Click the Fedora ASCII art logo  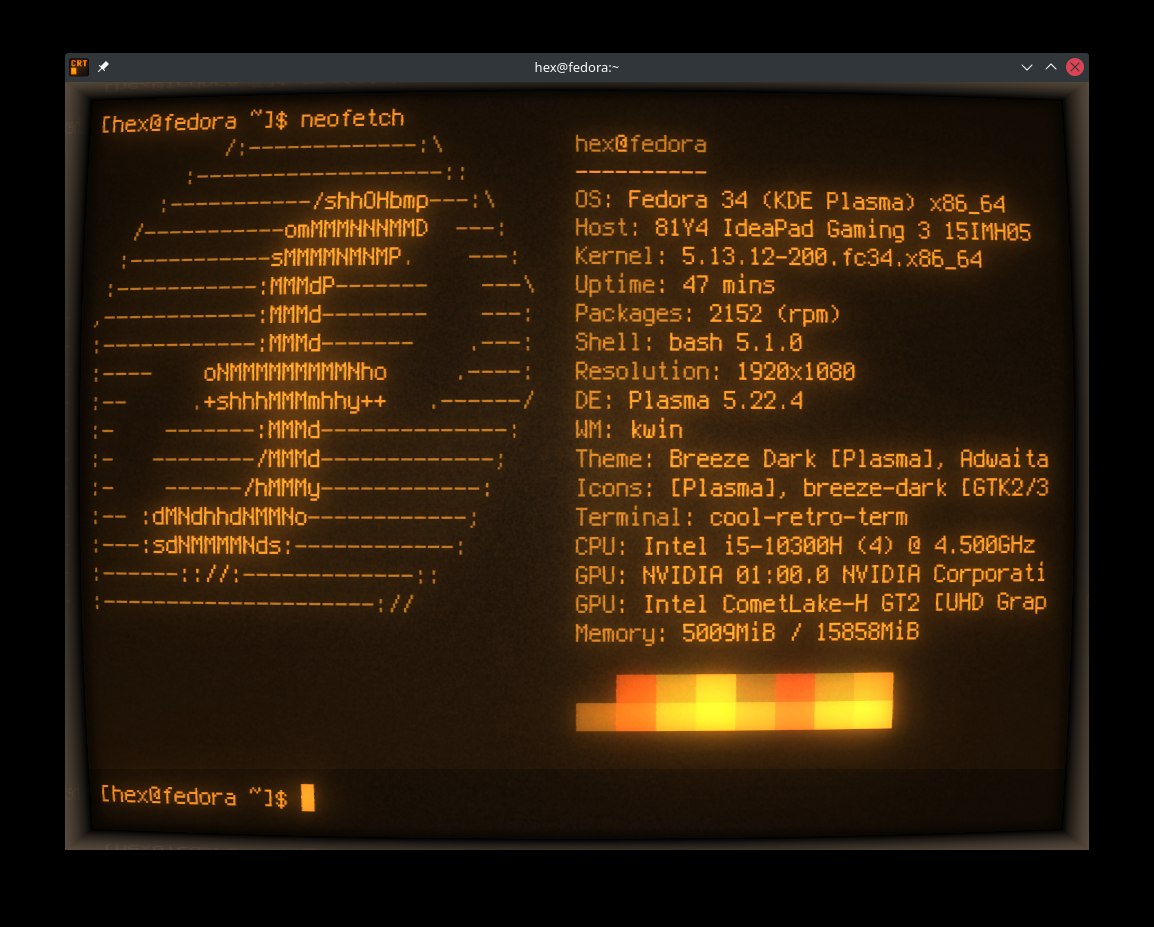314,374
